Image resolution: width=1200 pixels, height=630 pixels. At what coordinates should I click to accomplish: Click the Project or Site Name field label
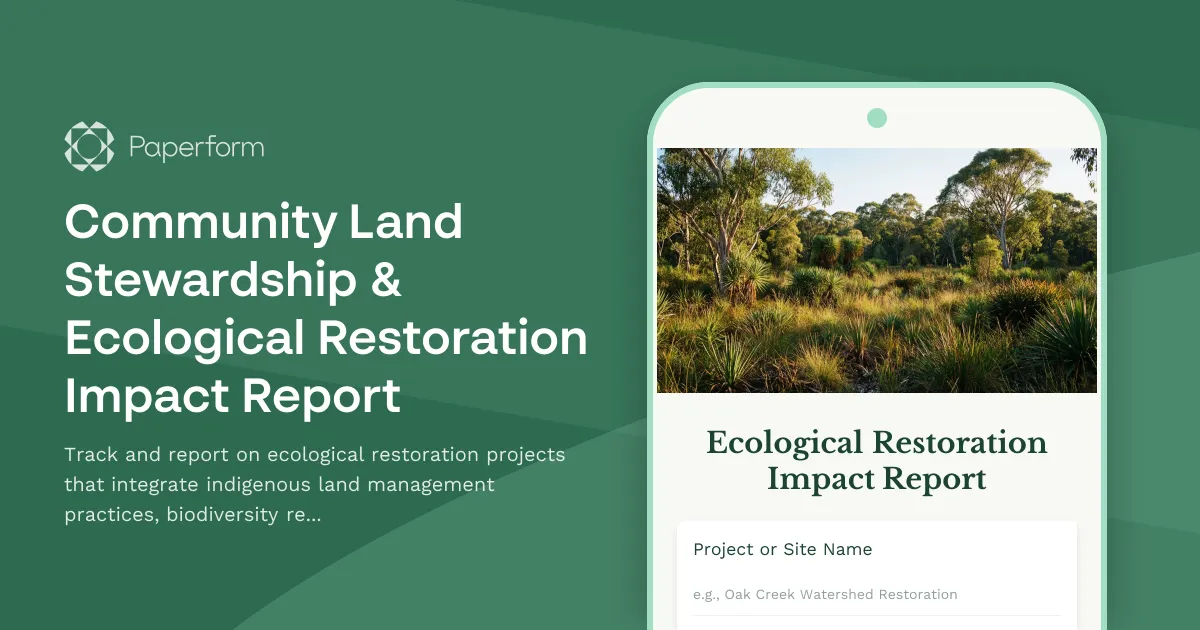coord(782,549)
